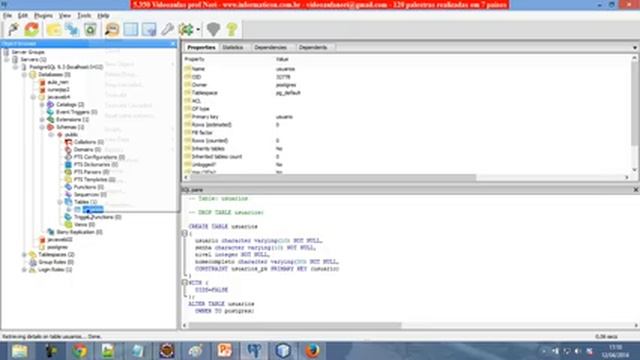Open the Edit menu
This screenshot has height=360, width=640.
tap(23, 16)
